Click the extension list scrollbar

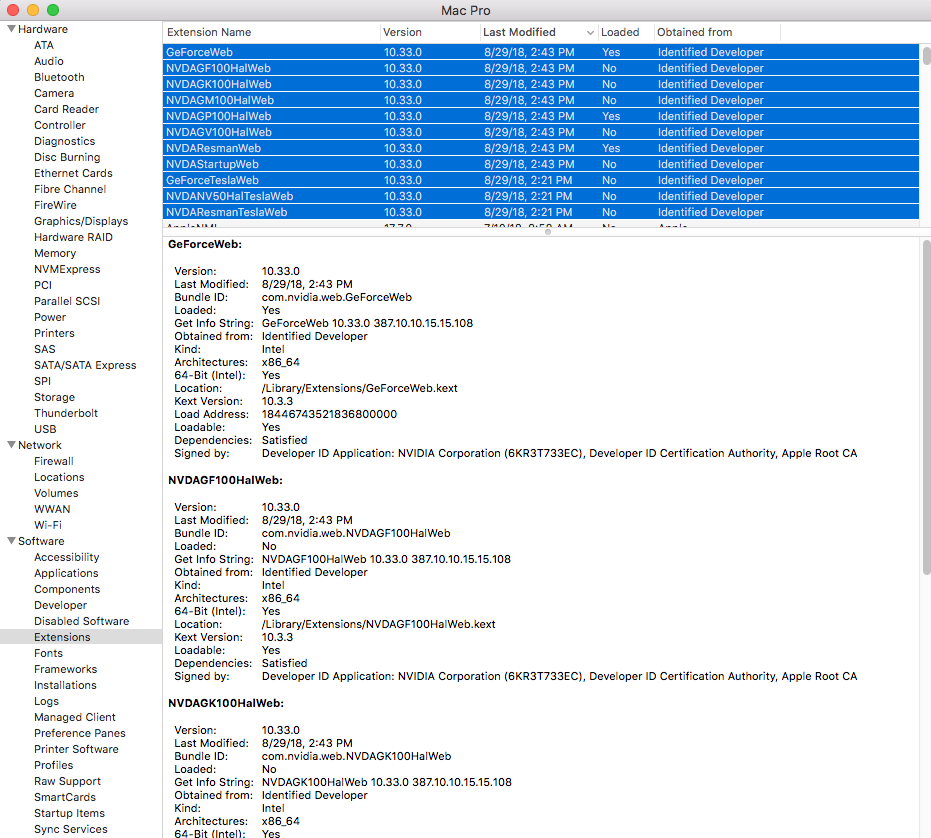(926, 56)
